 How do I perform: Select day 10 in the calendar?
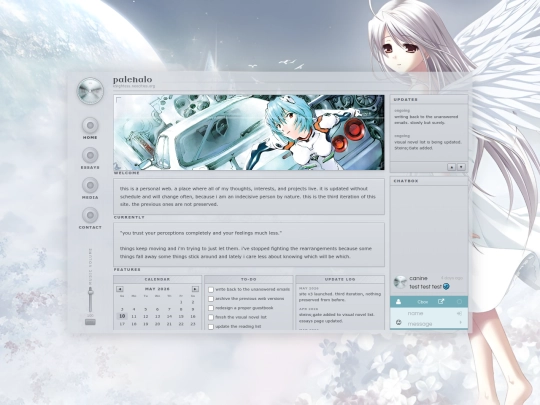(x=122, y=316)
